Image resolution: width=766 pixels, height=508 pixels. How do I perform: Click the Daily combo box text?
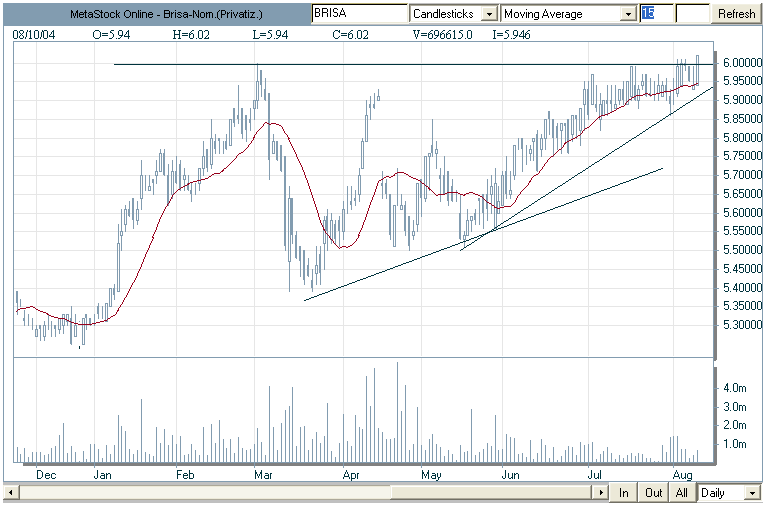point(713,493)
